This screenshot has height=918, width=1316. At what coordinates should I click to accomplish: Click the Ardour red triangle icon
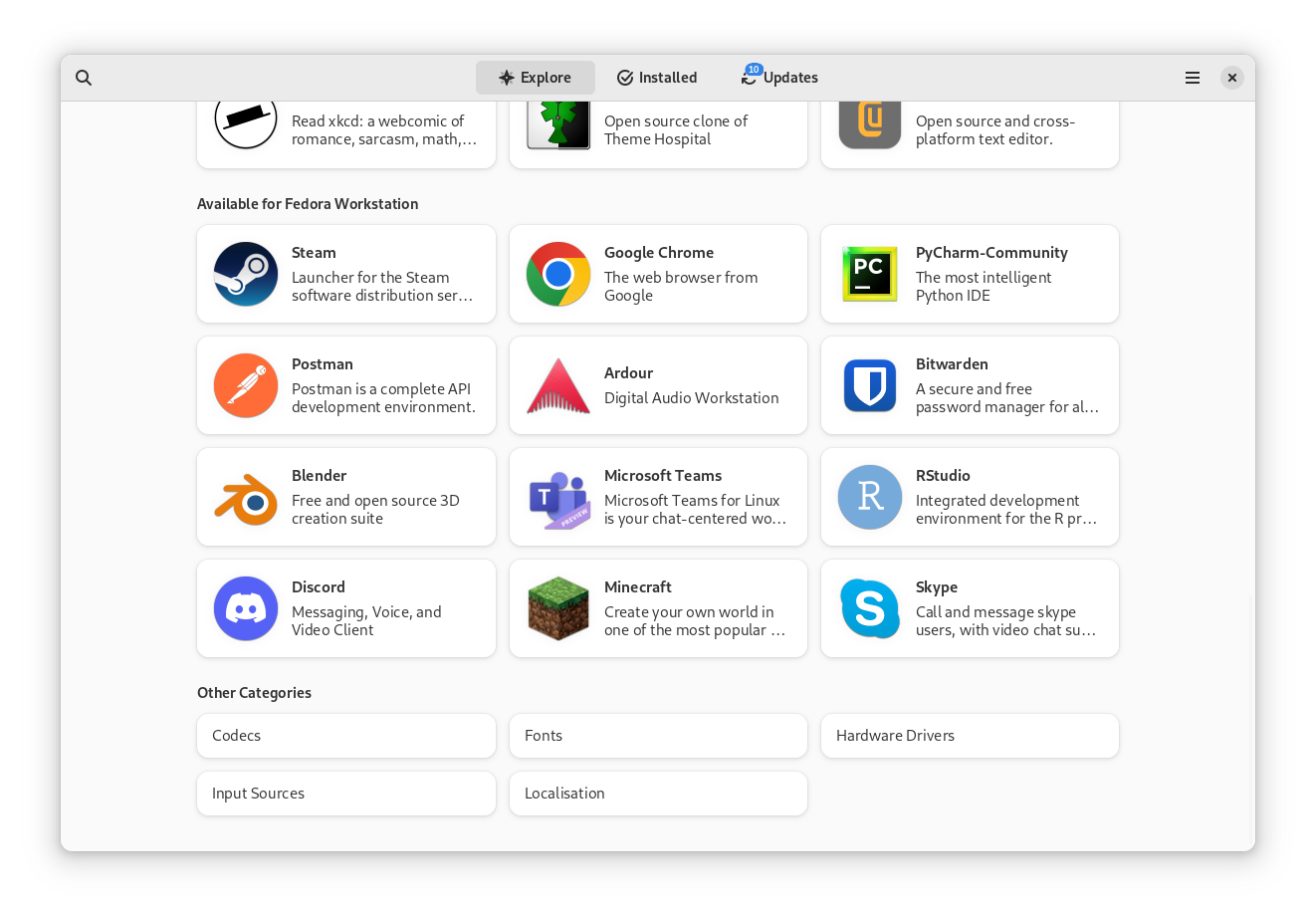click(558, 385)
